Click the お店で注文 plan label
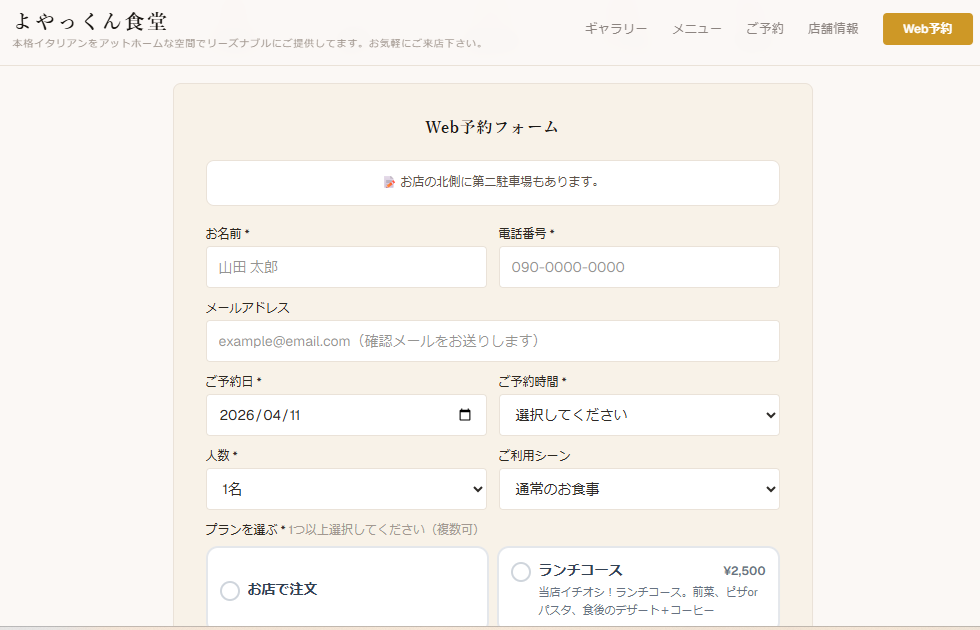 click(x=283, y=589)
